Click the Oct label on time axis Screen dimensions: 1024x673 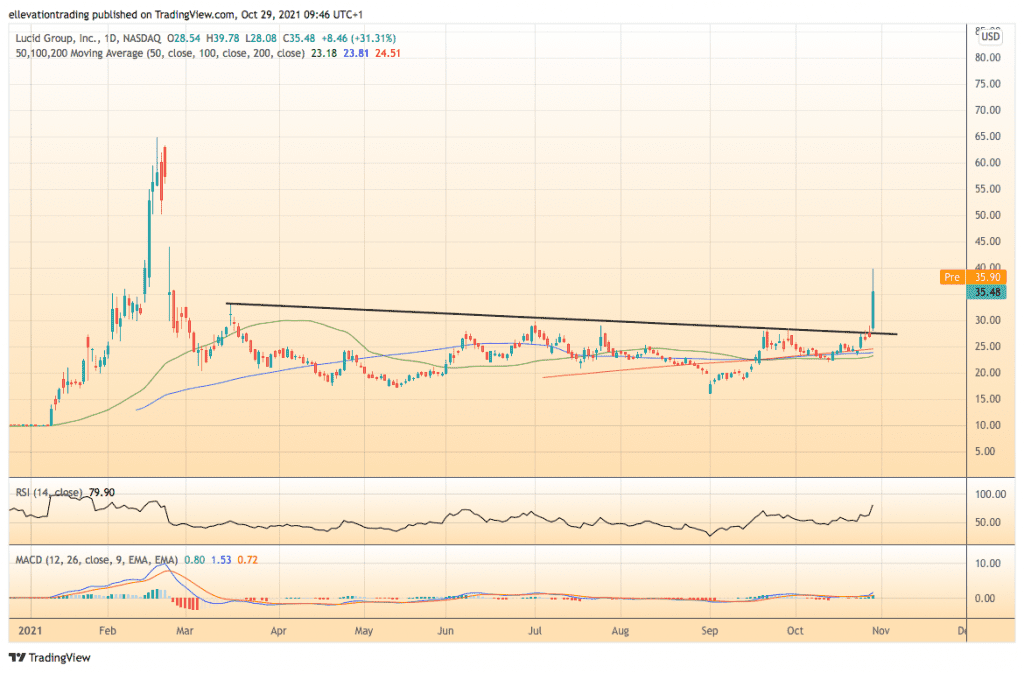tap(795, 631)
